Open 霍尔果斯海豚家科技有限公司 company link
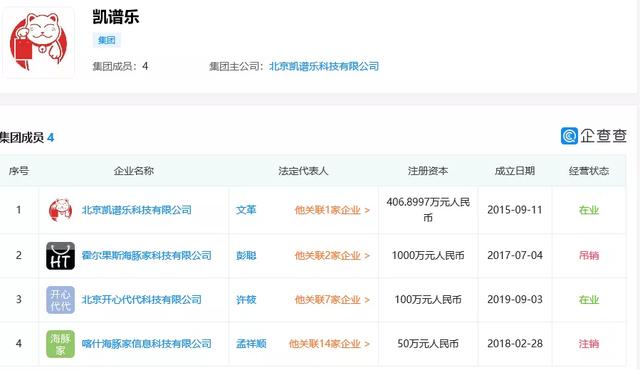 coord(147,256)
